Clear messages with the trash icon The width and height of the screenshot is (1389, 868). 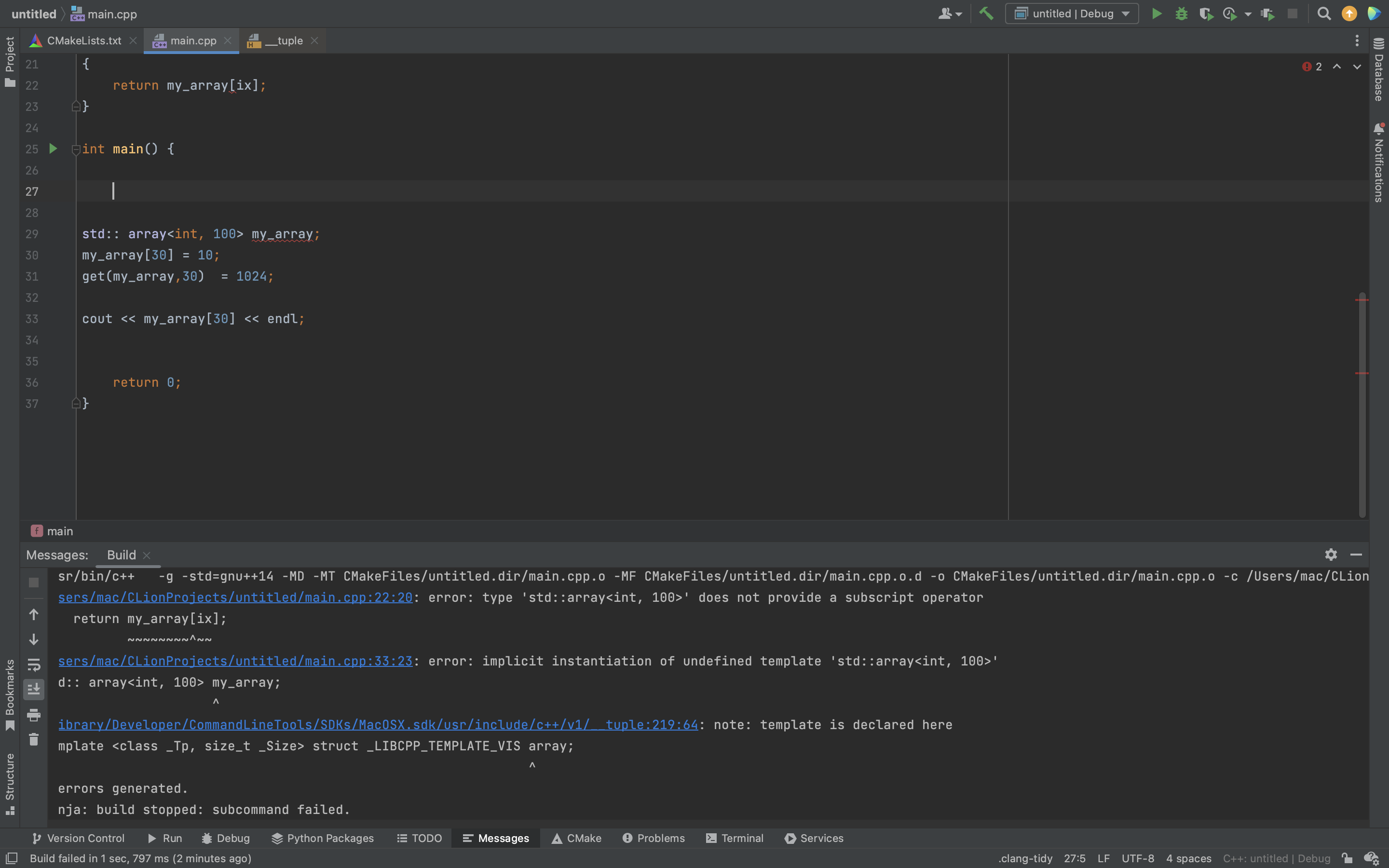(x=34, y=739)
